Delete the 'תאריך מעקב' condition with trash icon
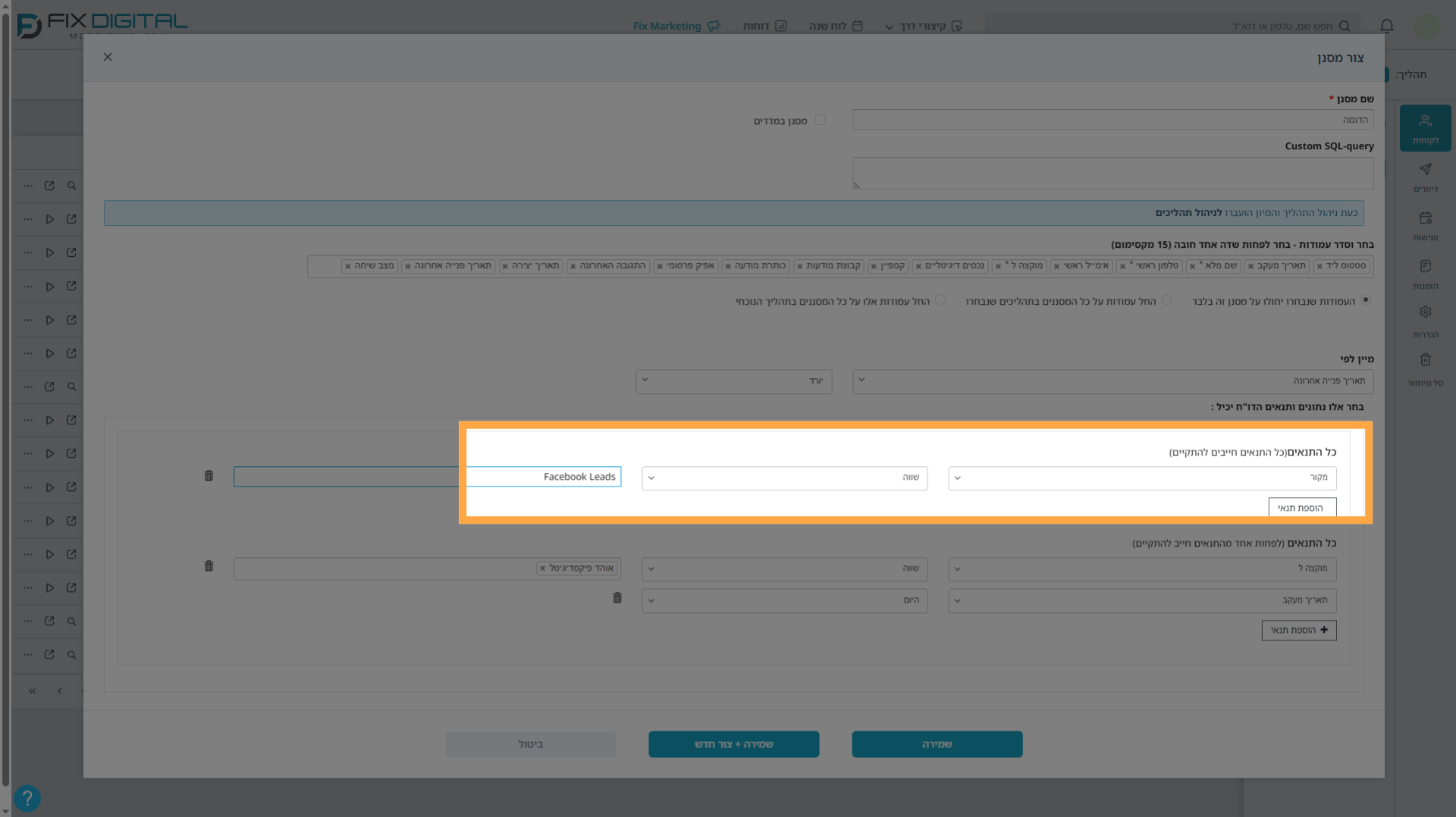Viewport: 1456px width, 817px height. (617, 598)
